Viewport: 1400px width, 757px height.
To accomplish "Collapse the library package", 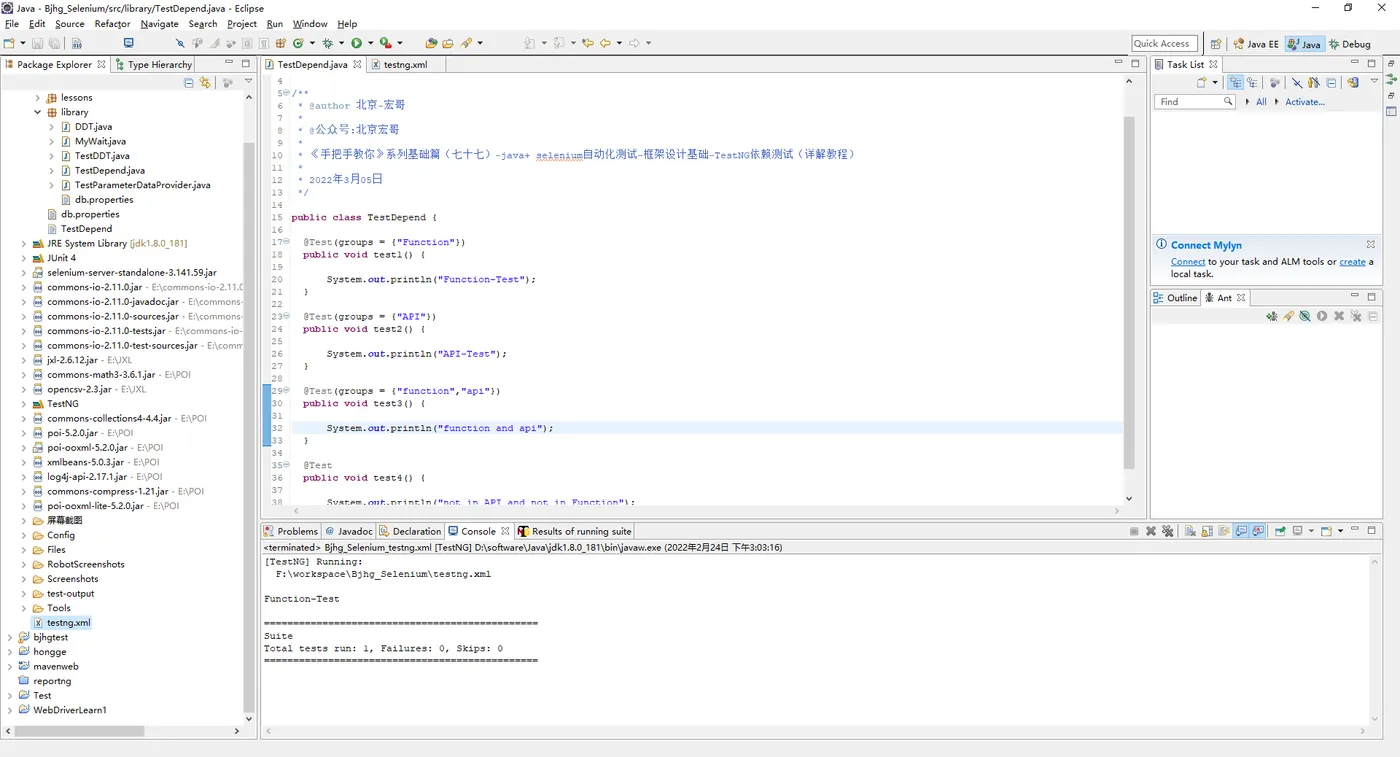I will pyautogui.click(x=38, y=112).
